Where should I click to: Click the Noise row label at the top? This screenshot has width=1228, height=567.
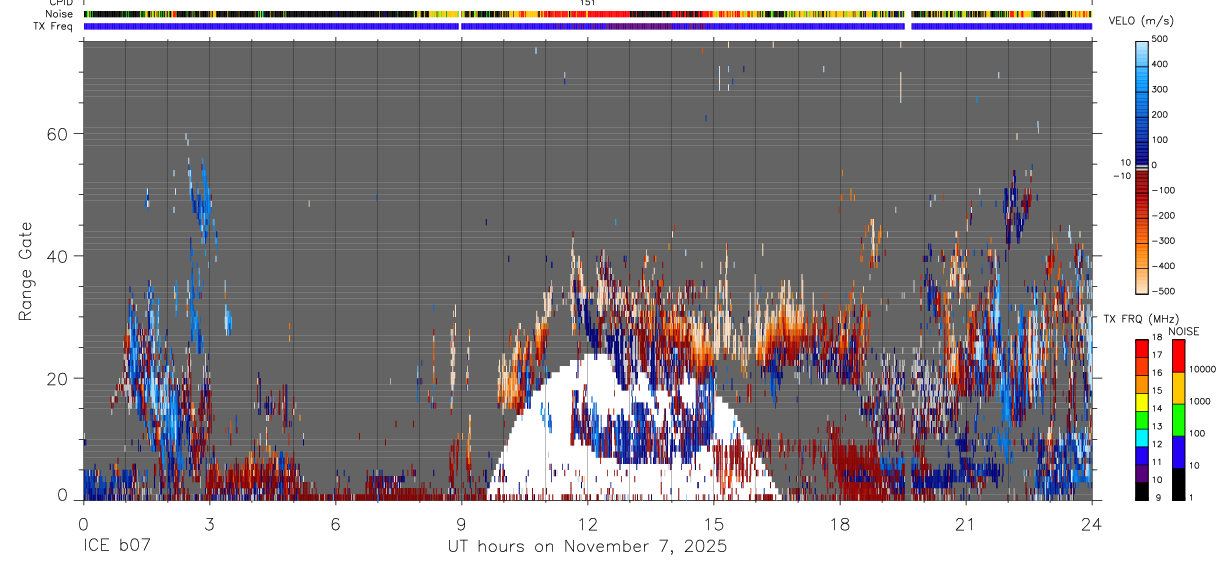(58, 14)
